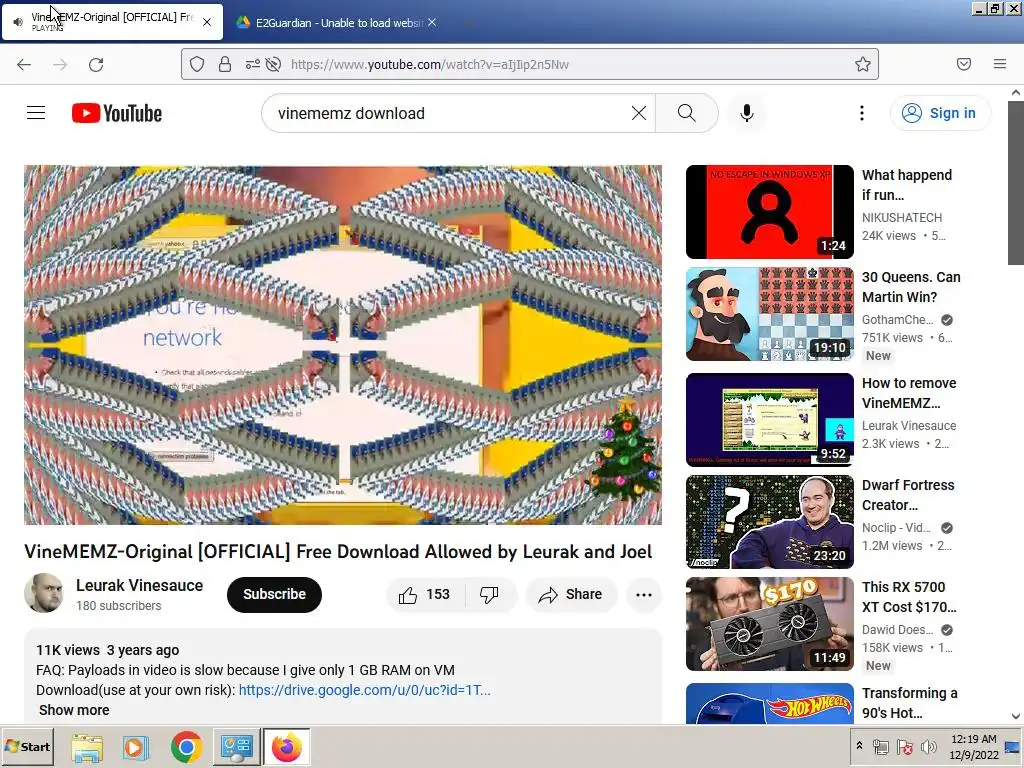Viewport: 1024px width, 768px height.
Task: Open the Hot Wheels video thumbnail
Action: tap(770, 703)
